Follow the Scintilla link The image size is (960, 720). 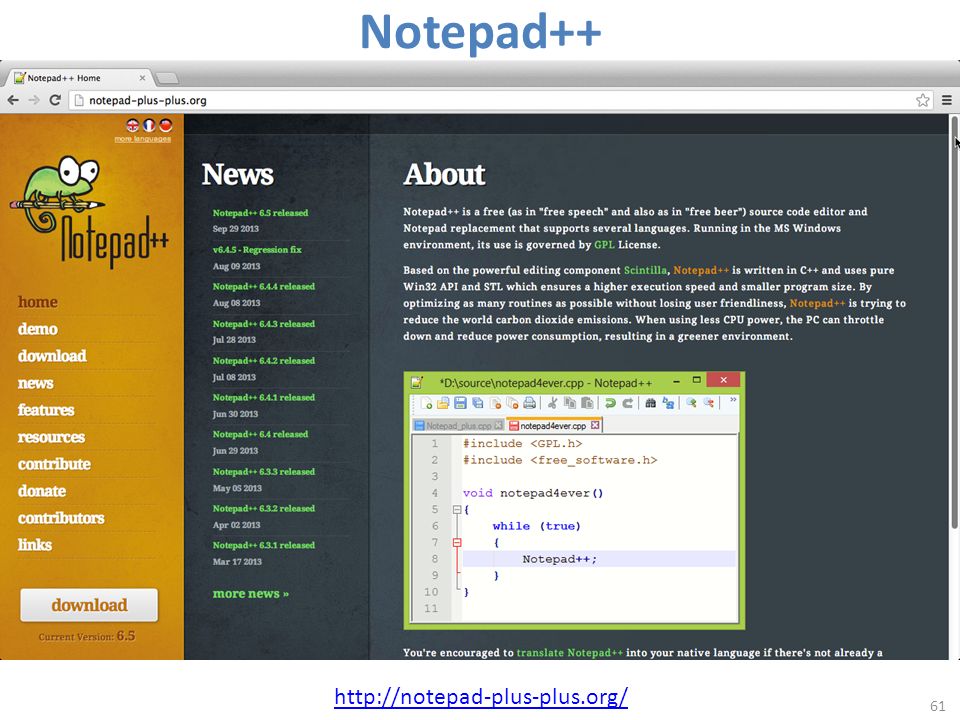(645, 270)
